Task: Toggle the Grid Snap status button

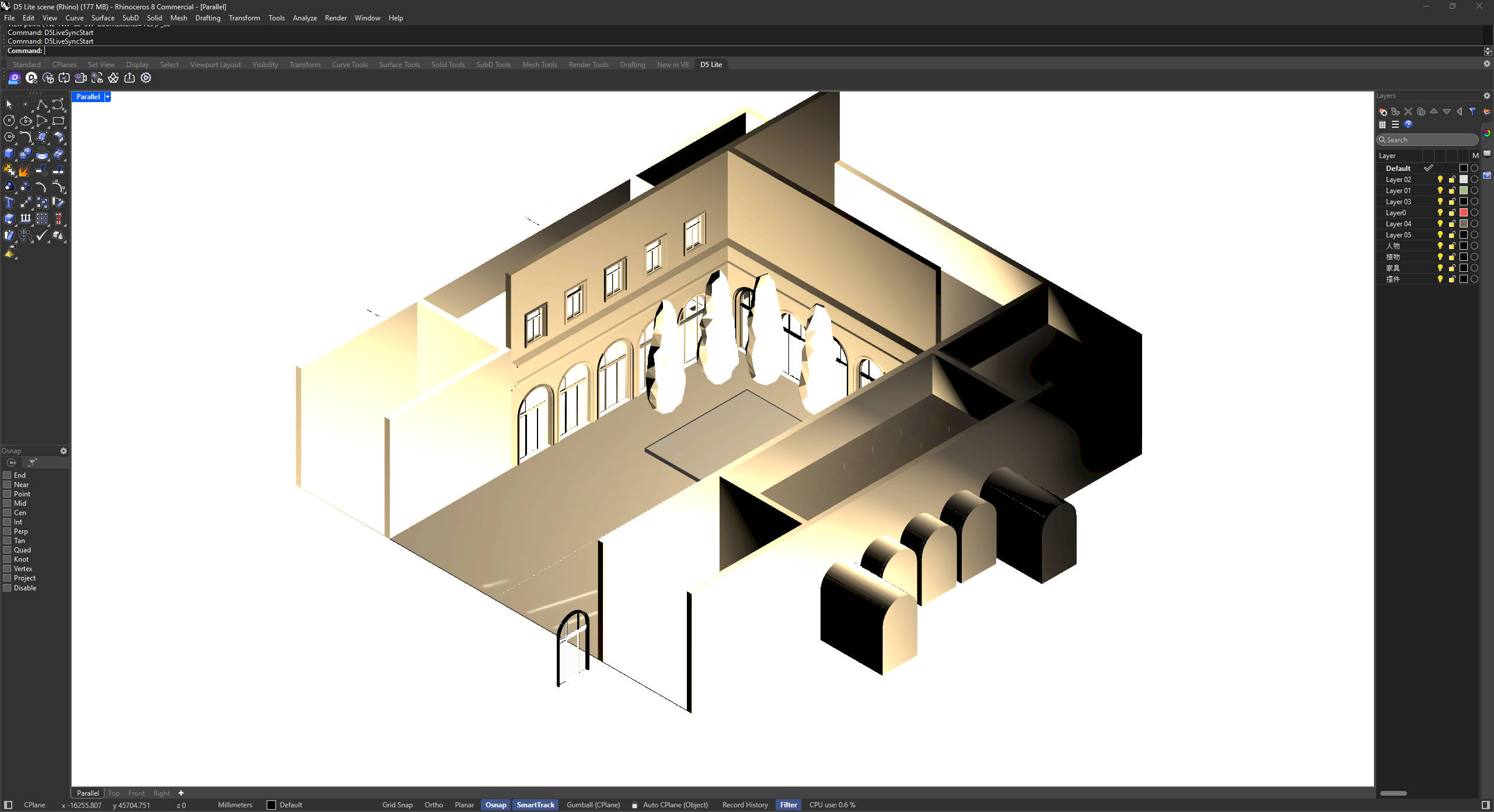Action: tap(397, 805)
